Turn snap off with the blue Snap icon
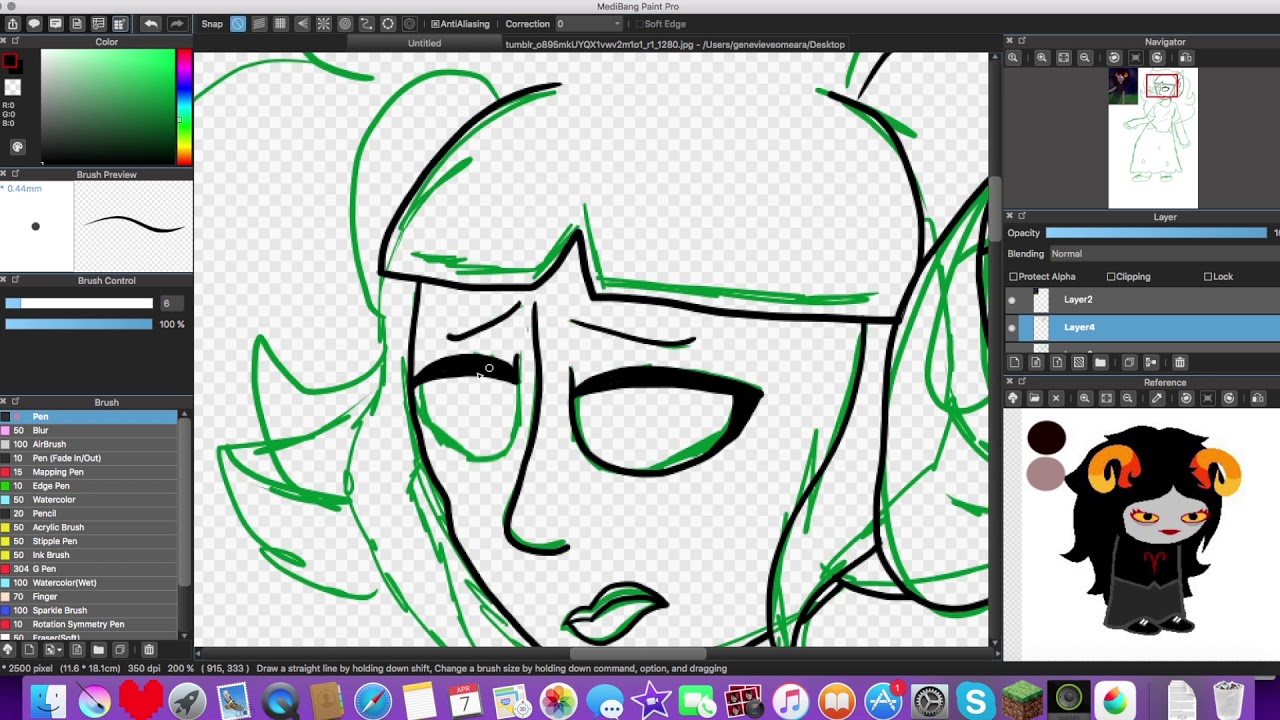 tap(238, 24)
